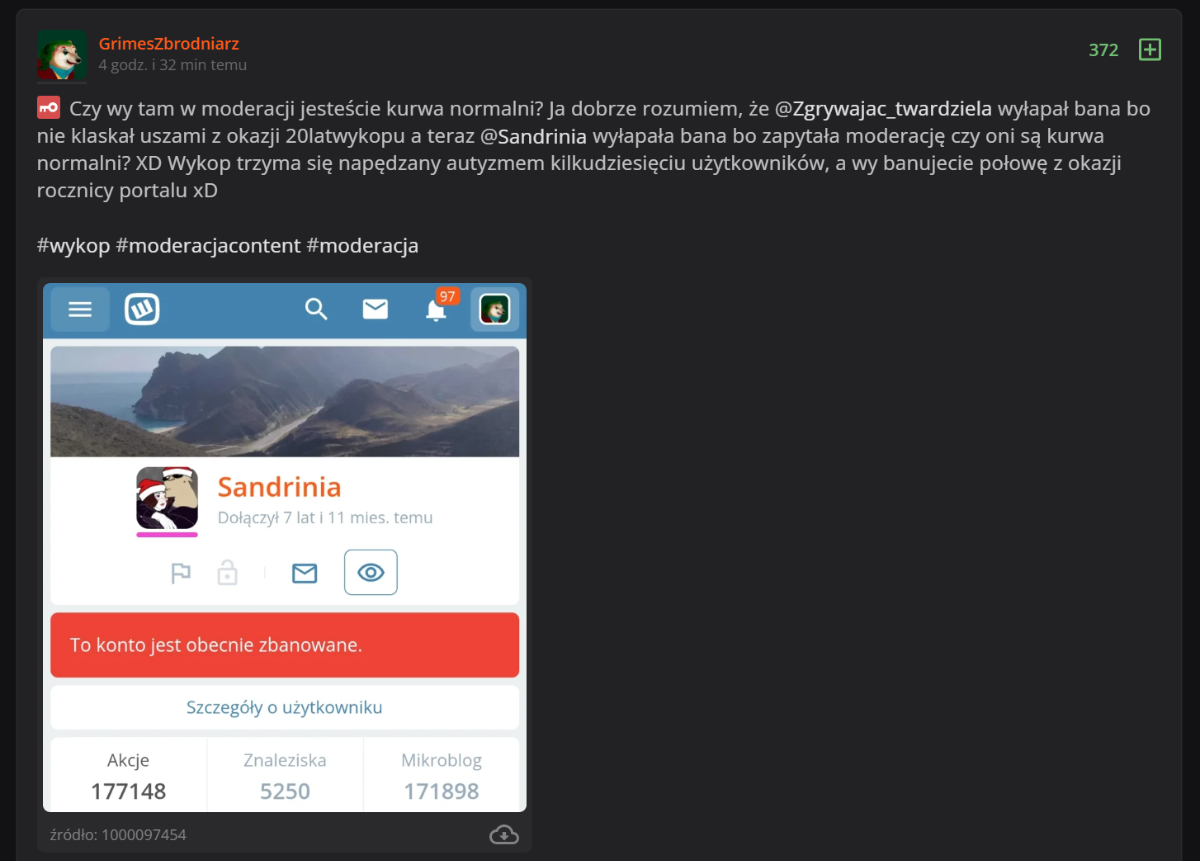The image size is (1200, 861).
Task: Open search via magnifier icon
Action: click(316, 309)
